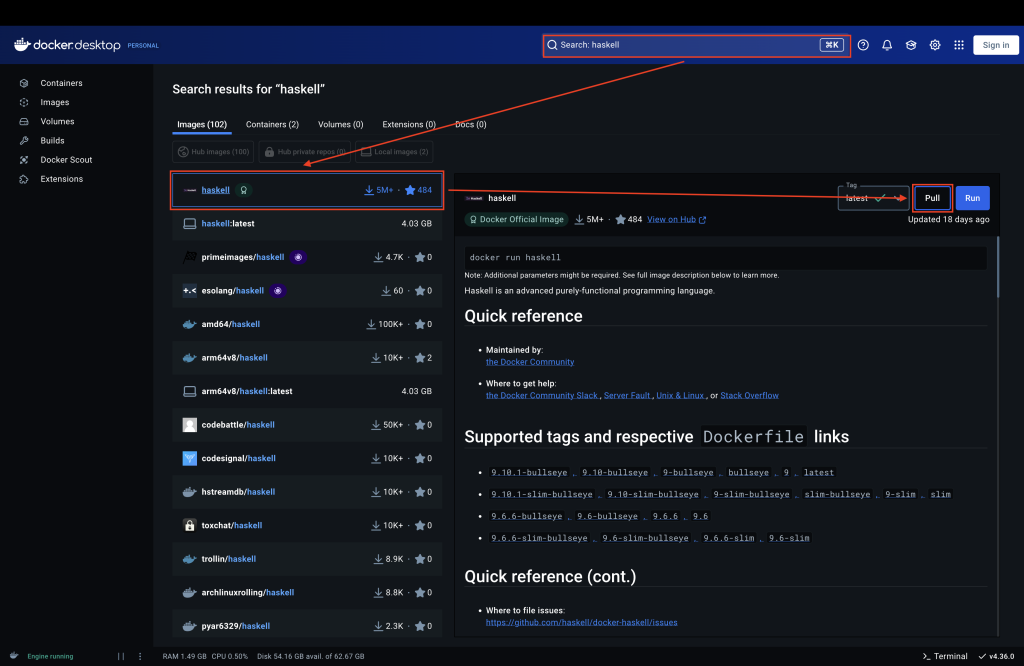The width and height of the screenshot is (1024, 666).
Task: Open the Learning Center graduation cap icon
Action: [x=911, y=45]
